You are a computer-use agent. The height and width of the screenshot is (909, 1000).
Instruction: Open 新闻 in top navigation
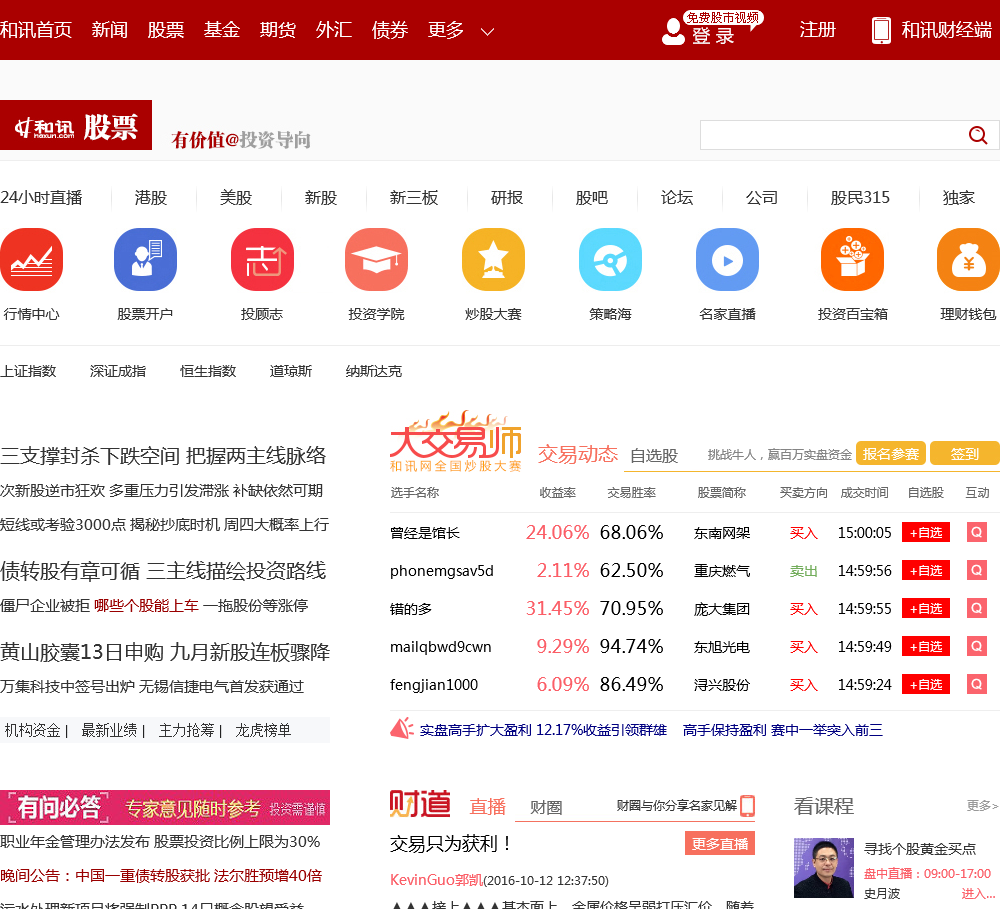click(110, 30)
